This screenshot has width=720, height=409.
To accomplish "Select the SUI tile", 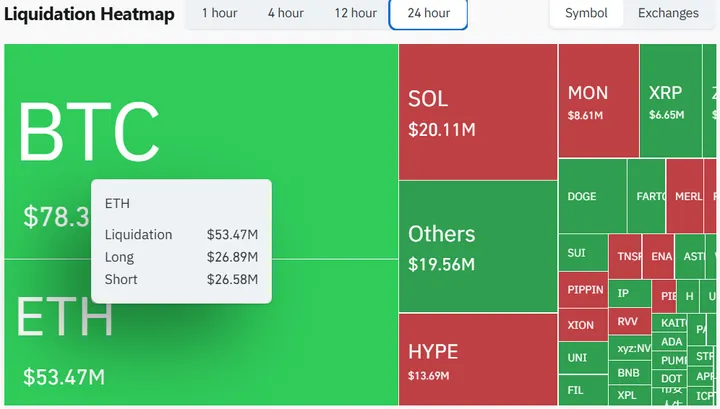I will (x=583, y=253).
